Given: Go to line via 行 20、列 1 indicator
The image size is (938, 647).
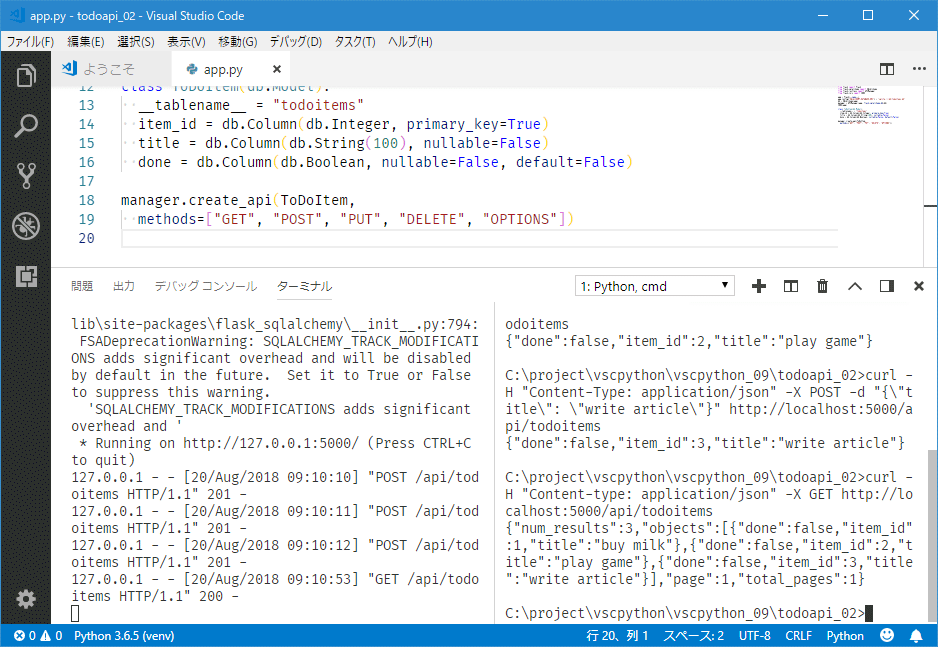Looking at the screenshot, I should pyautogui.click(x=617, y=636).
